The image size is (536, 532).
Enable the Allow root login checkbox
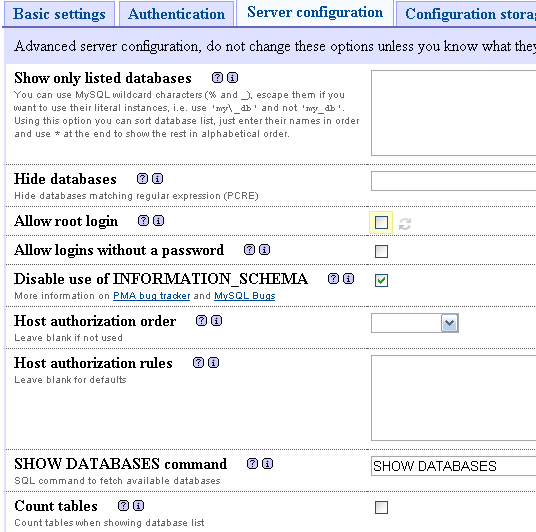pyautogui.click(x=381, y=223)
